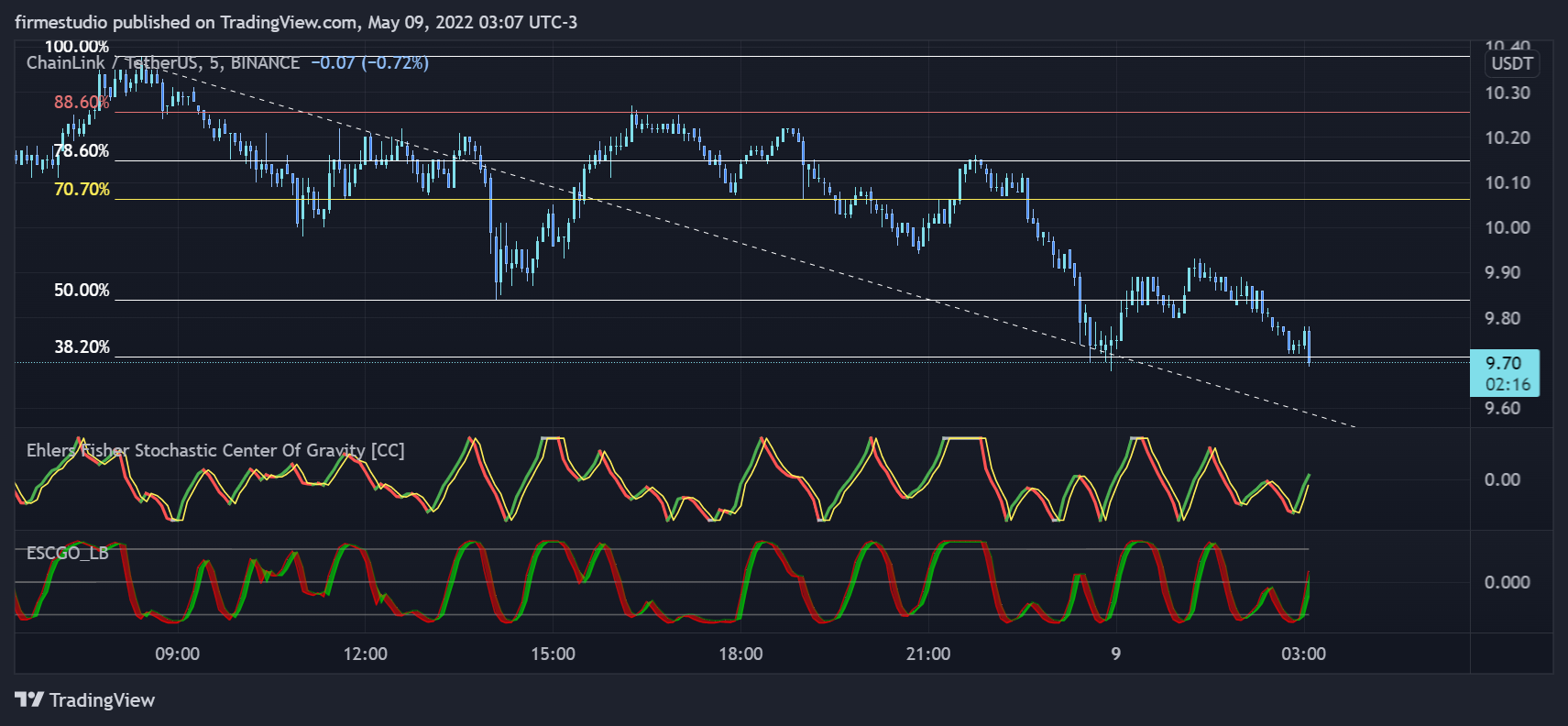The image size is (1568, 726).
Task: Click the 15:00 time axis label
Action: pos(553,654)
